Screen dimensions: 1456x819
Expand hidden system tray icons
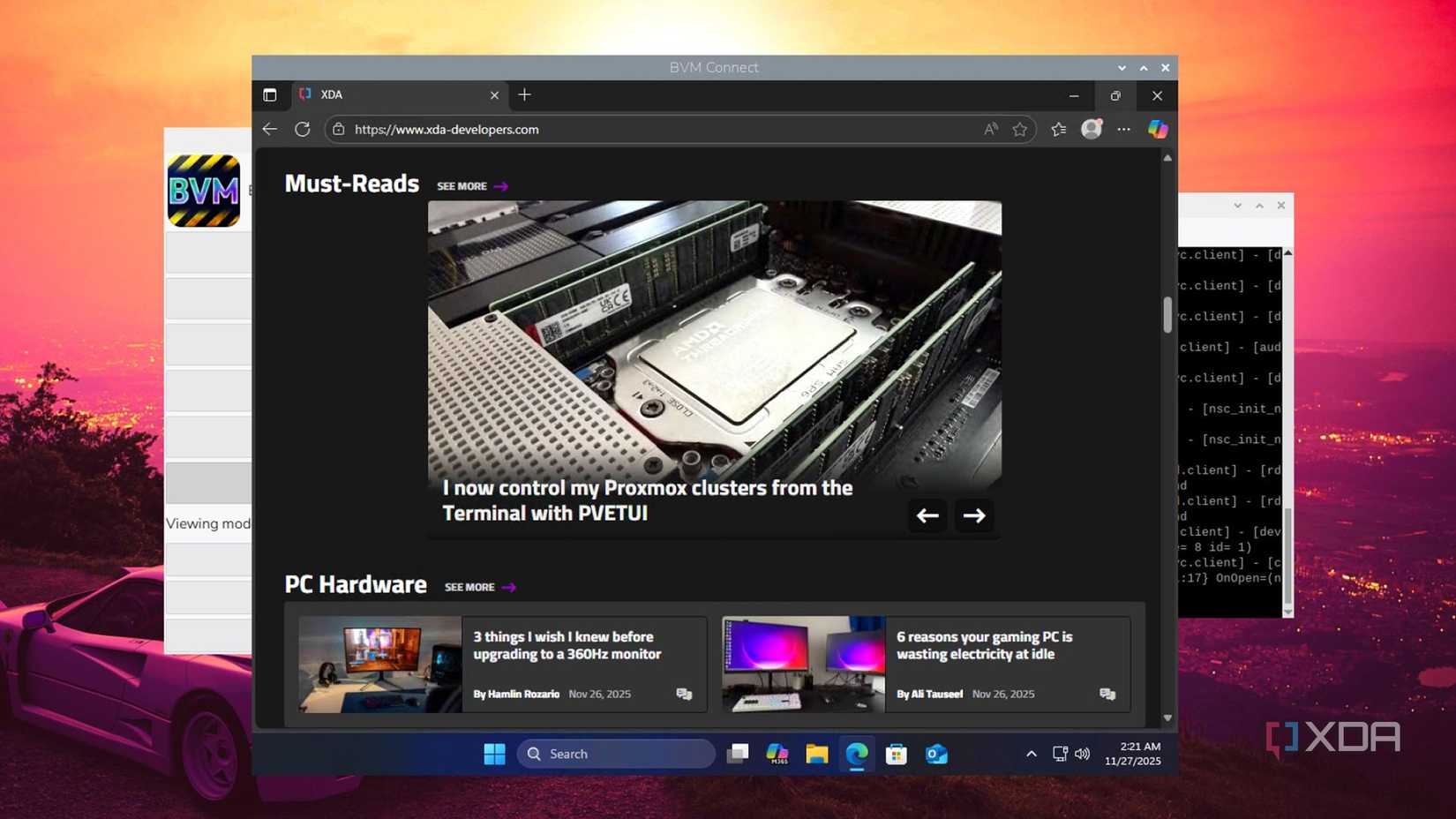(1031, 754)
